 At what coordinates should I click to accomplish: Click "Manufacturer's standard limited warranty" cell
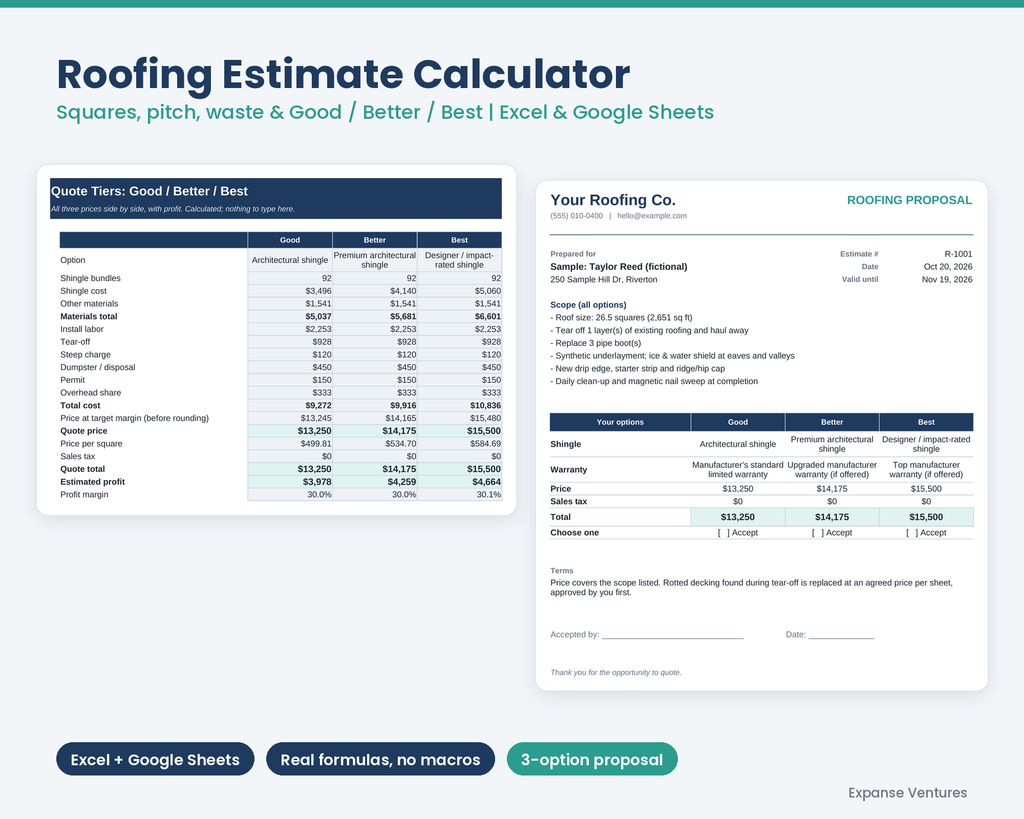(737, 470)
